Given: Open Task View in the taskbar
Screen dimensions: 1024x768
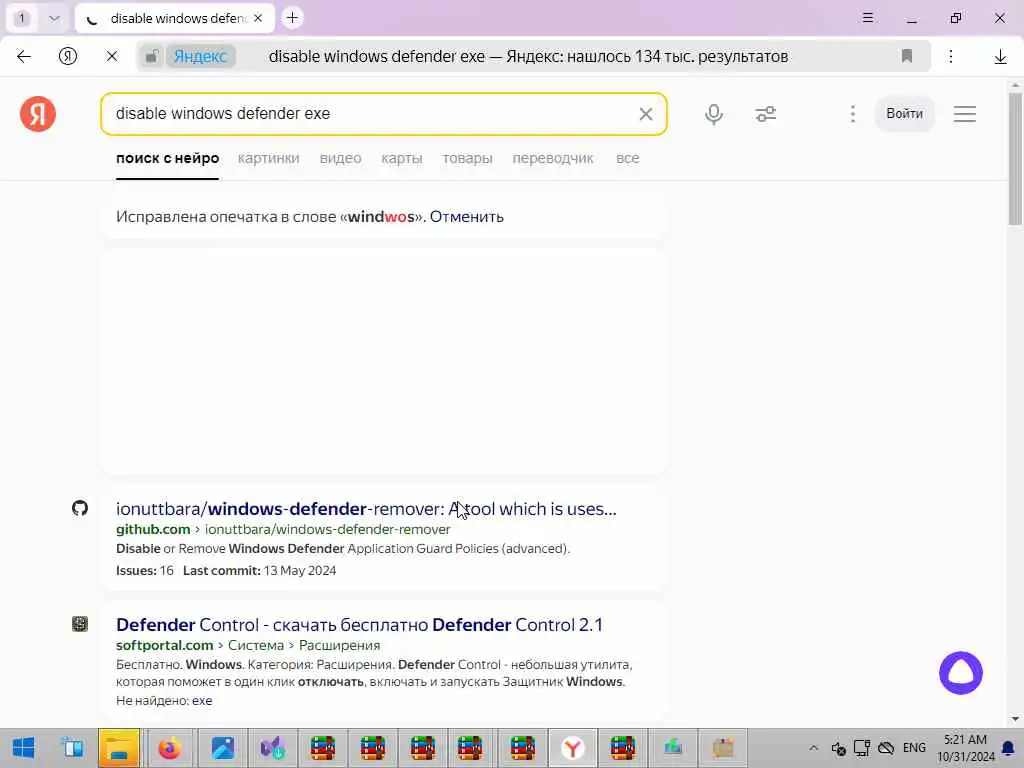Looking at the screenshot, I should pos(72,748).
